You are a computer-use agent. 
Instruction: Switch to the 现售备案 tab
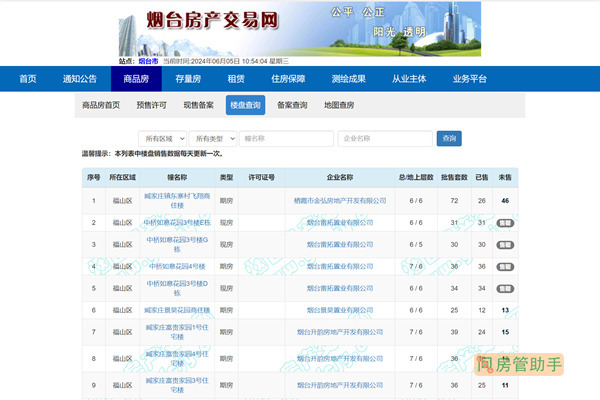pyautogui.click(x=198, y=105)
